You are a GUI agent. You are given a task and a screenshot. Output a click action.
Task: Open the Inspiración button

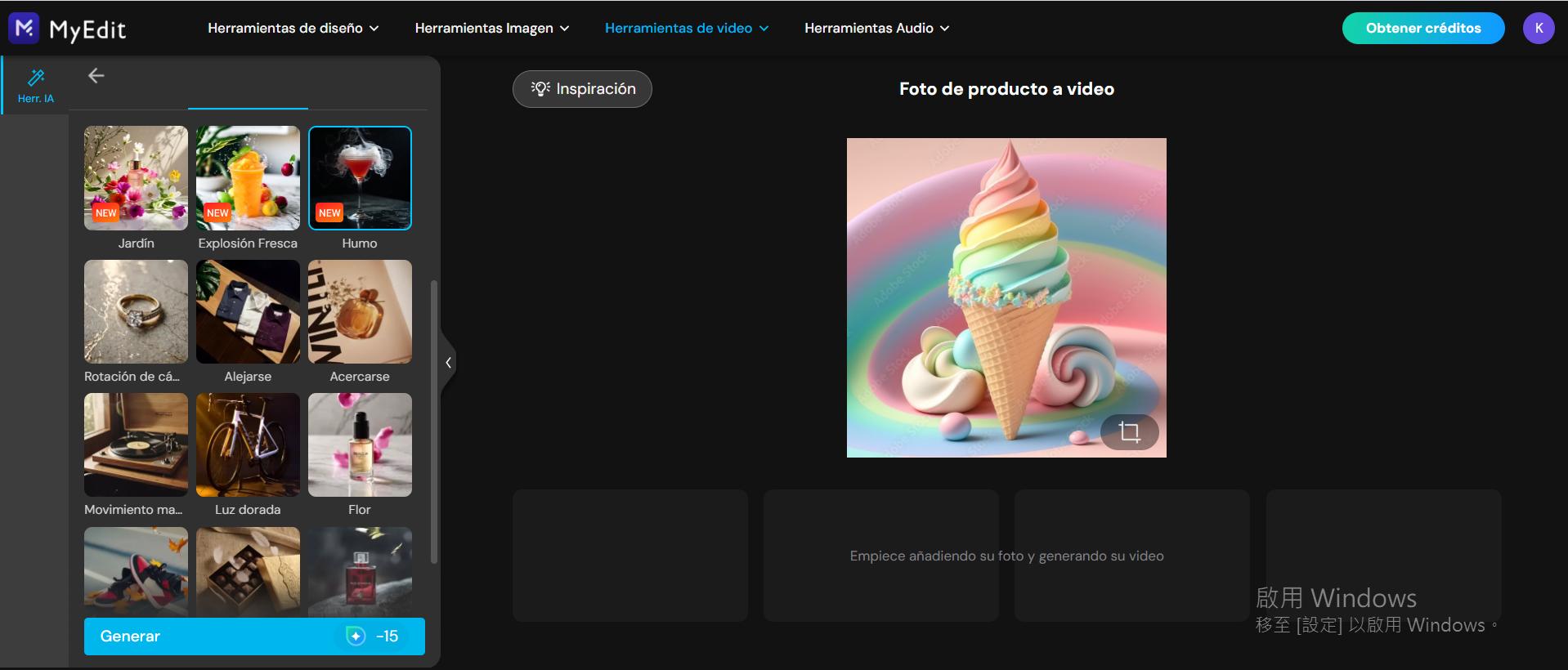pos(582,89)
